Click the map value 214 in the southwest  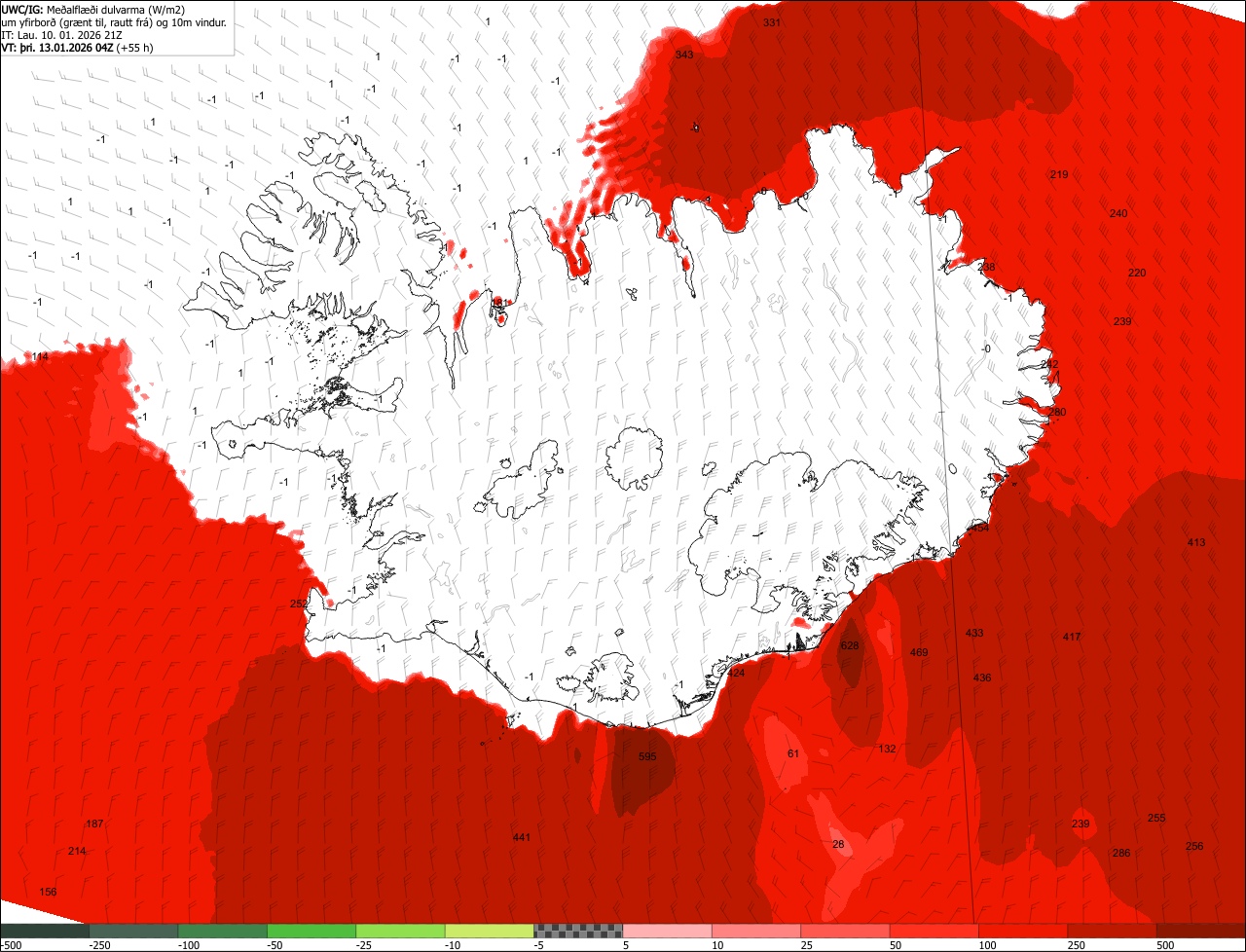point(77,851)
